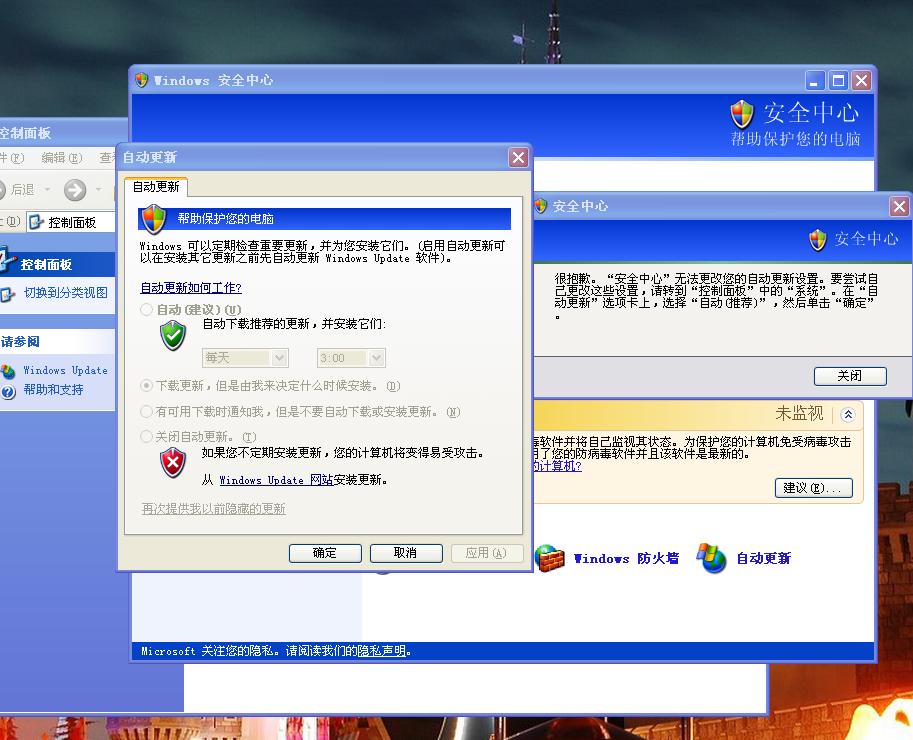Click the Windows Firewall brick wall icon
913x740 pixels.
point(550,558)
